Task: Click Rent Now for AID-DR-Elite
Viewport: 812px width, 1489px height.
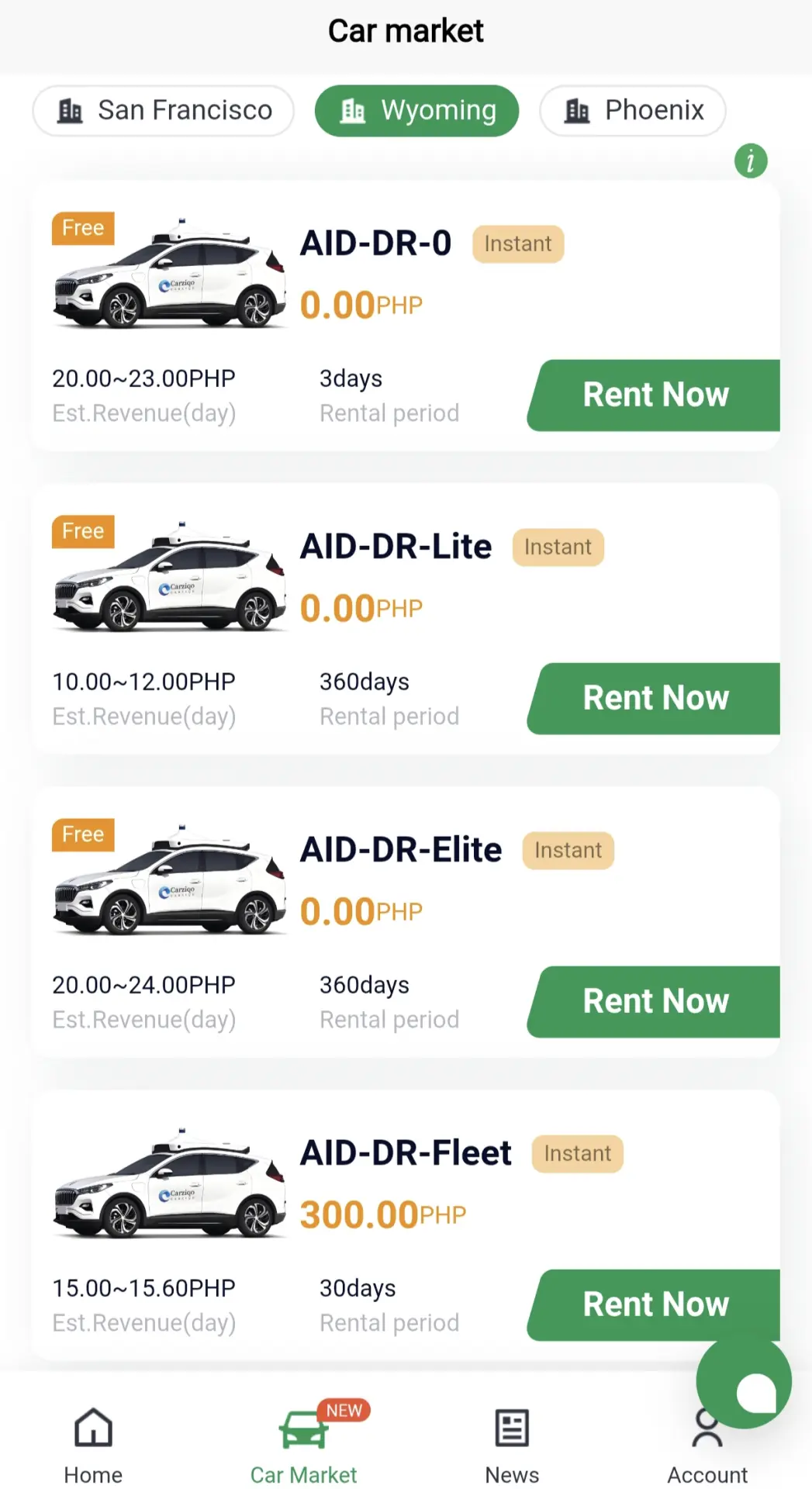Action: pyautogui.click(x=654, y=1001)
